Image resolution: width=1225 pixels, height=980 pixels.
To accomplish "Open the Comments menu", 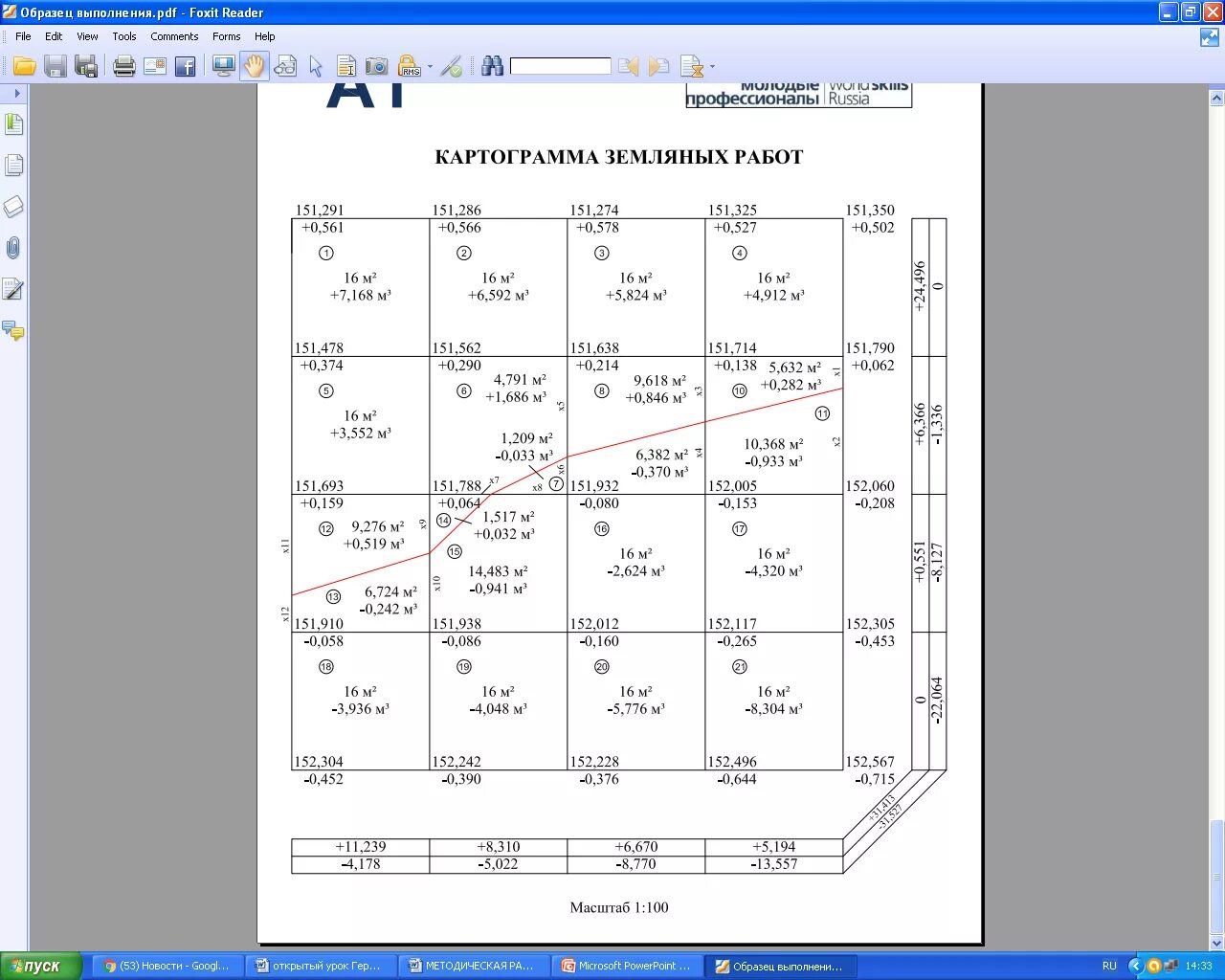I will pos(174,36).
